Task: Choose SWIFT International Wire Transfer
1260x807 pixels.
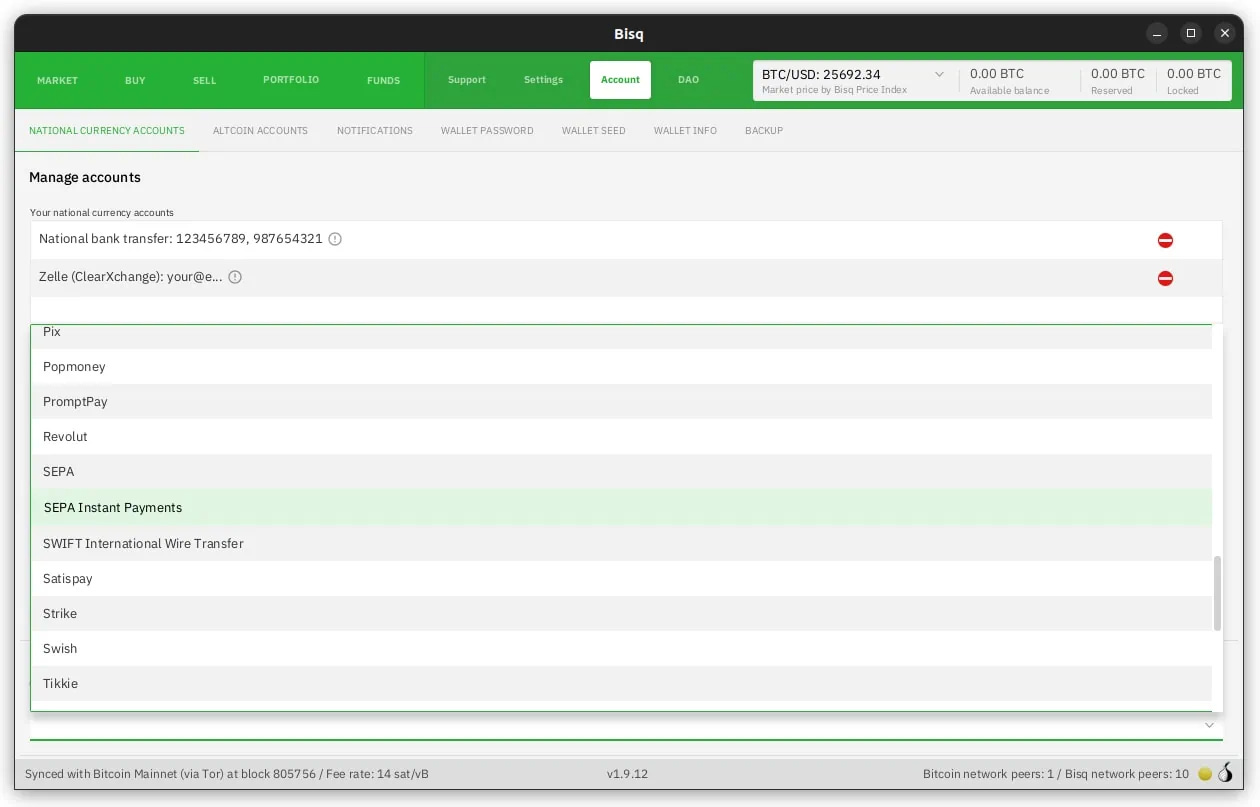Action: pos(621,543)
